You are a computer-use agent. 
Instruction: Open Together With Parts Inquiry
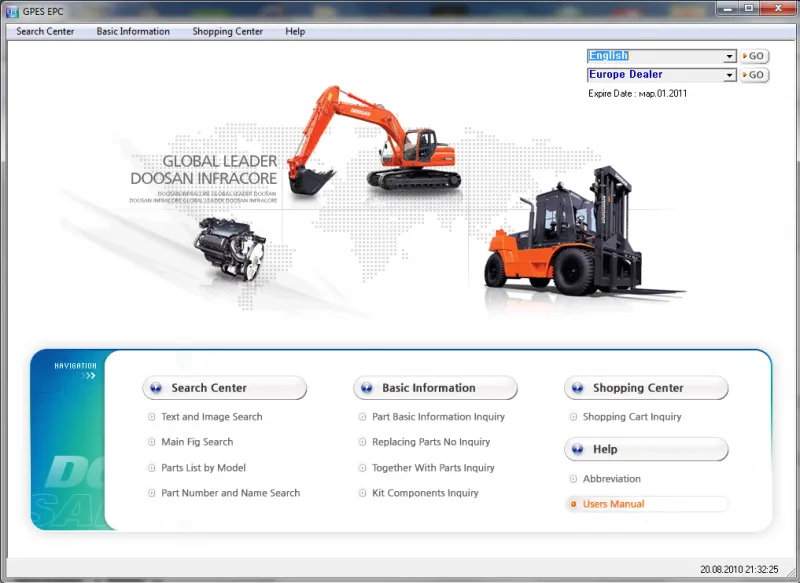pos(433,468)
